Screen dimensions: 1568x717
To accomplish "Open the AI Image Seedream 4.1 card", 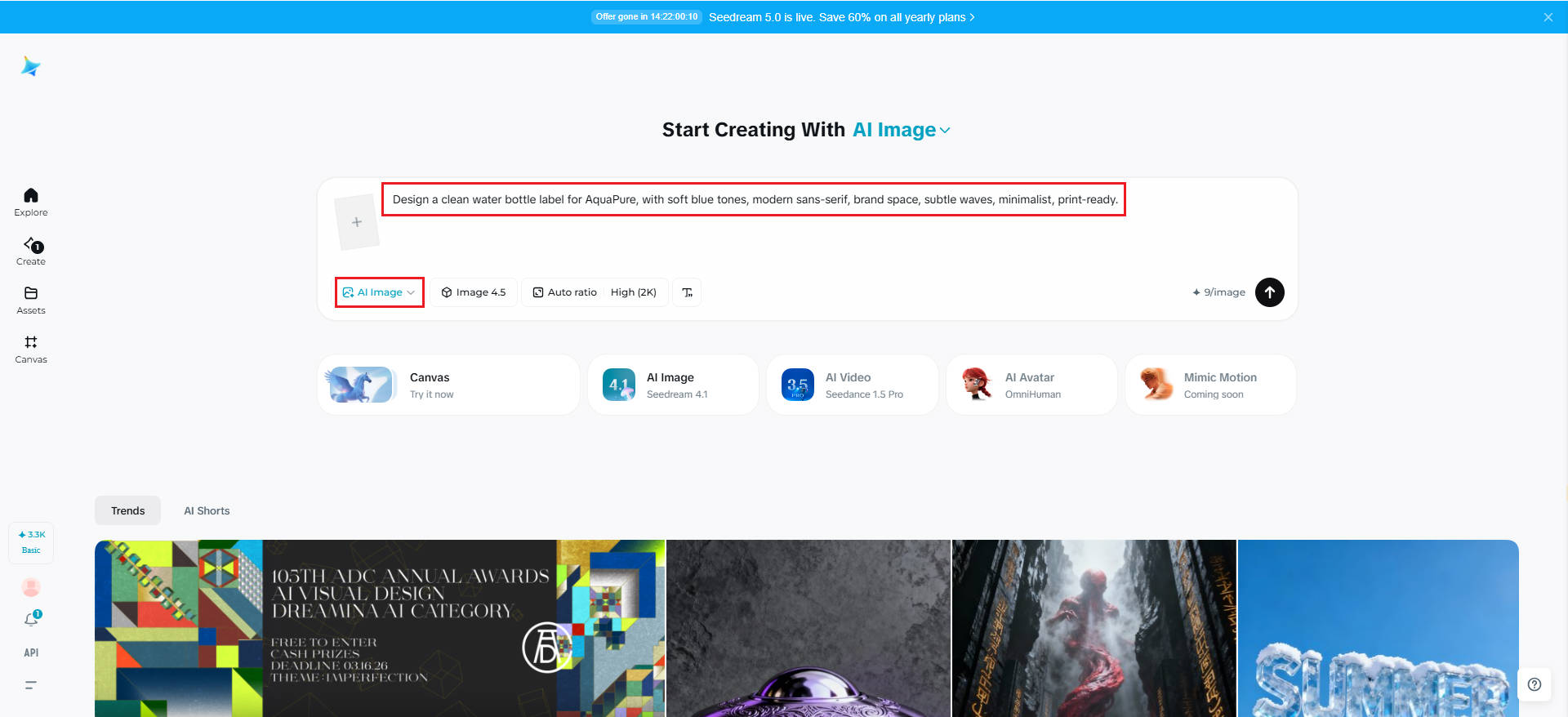I will pyautogui.click(x=673, y=385).
